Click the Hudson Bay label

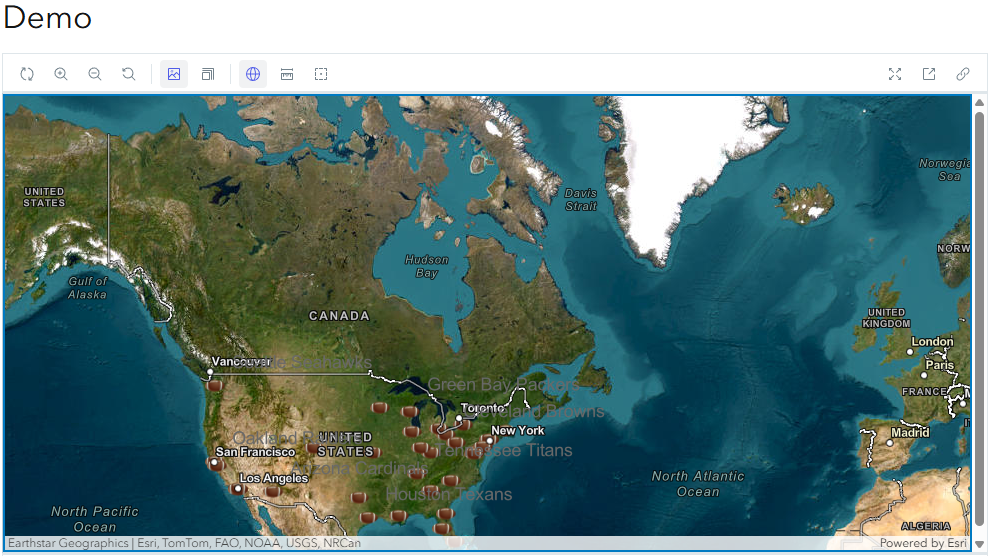tap(427, 266)
